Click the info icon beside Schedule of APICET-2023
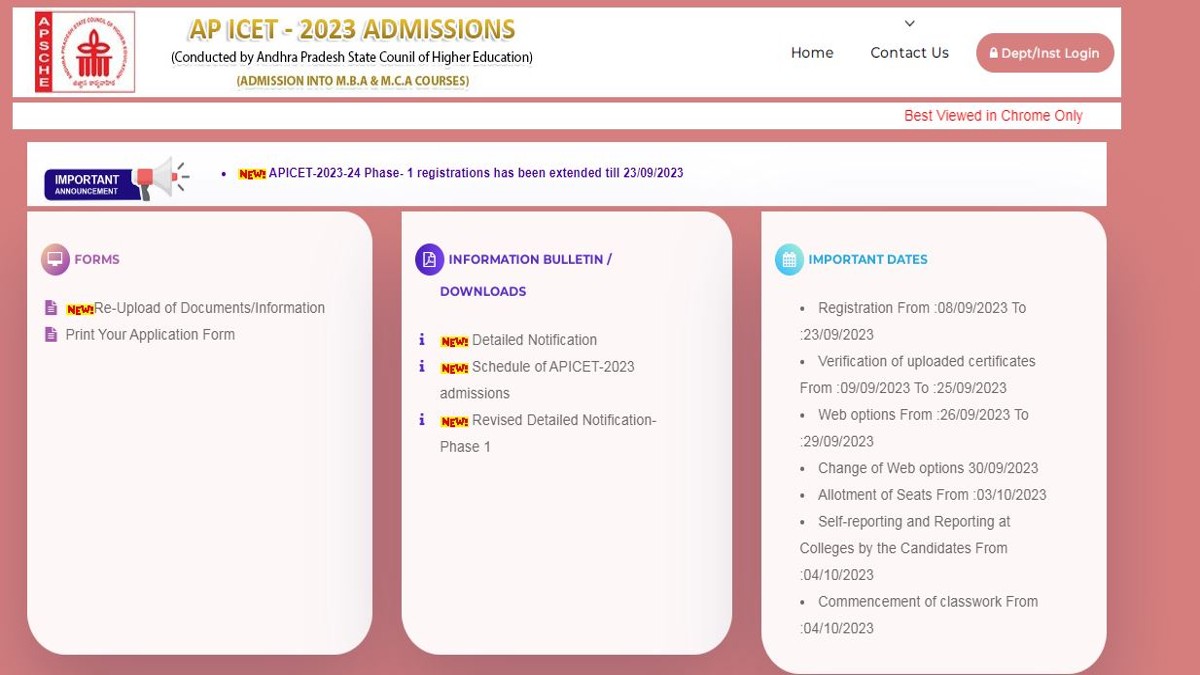Image resolution: width=1200 pixels, height=675 pixels. tap(422, 367)
